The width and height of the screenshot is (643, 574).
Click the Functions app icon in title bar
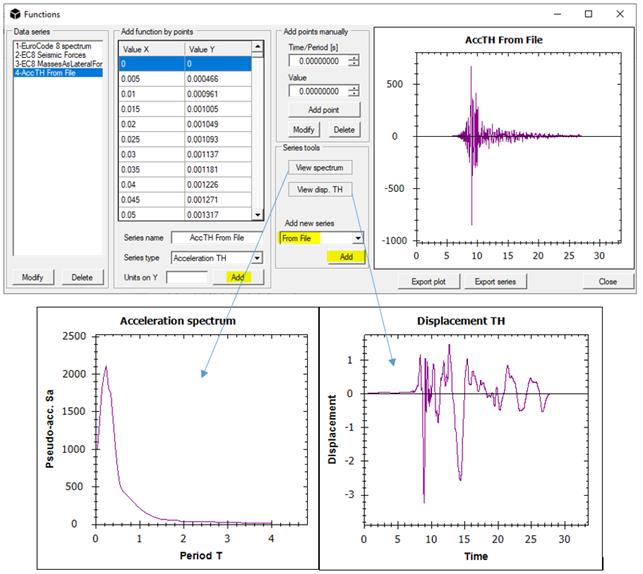(x=13, y=14)
